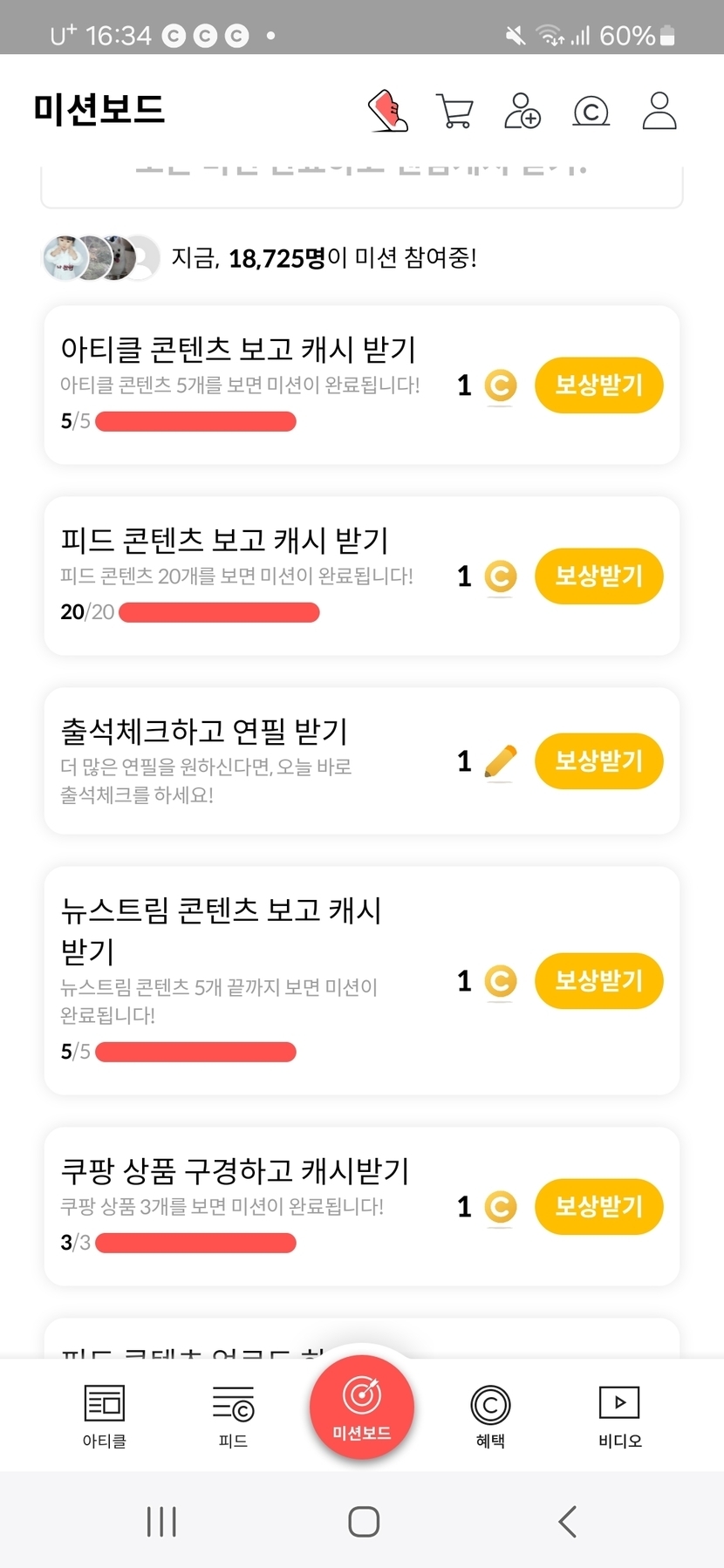Open the 혜택 benefits tab
The height and width of the screenshot is (1568, 724).
(490, 1415)
